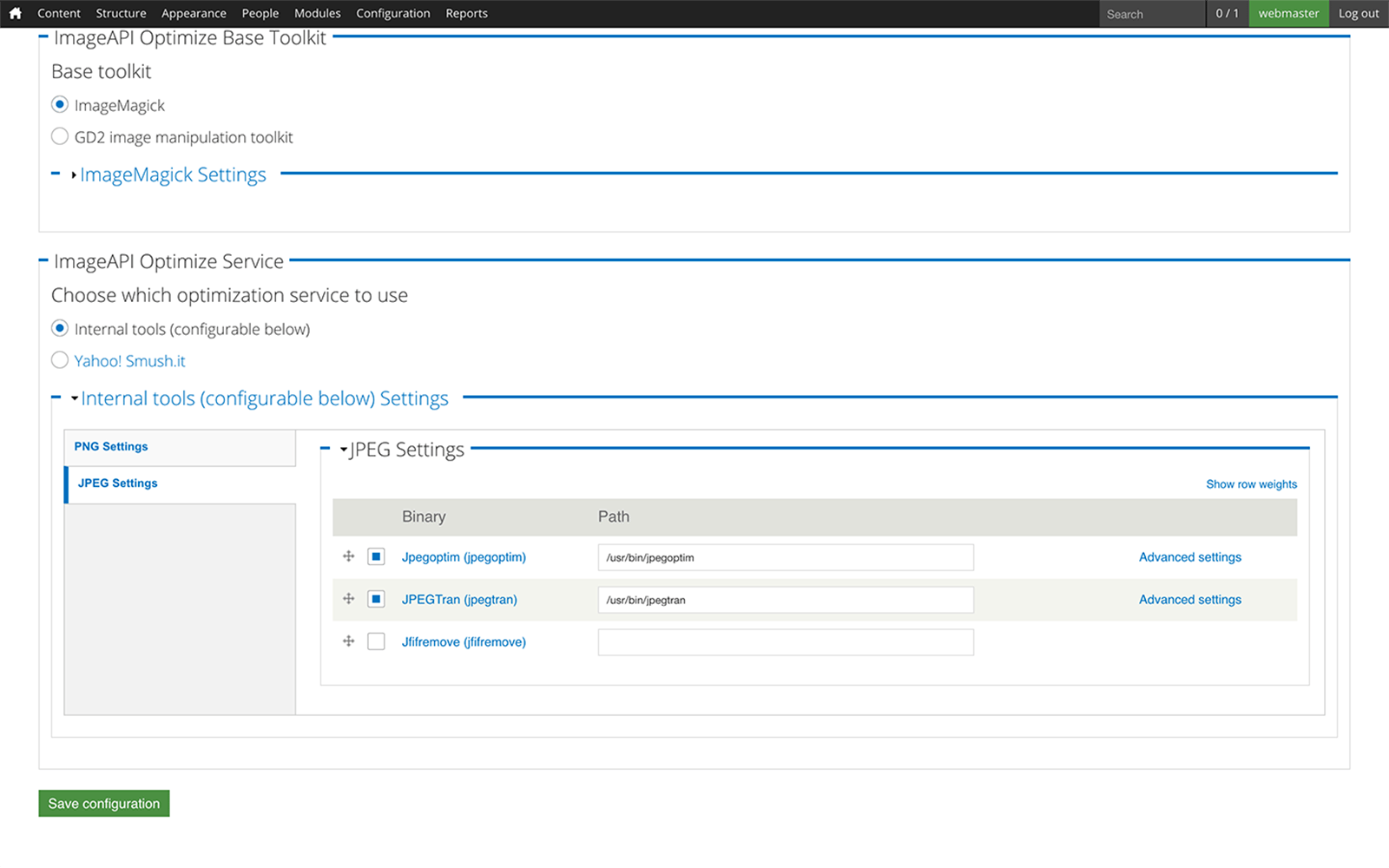Click the Save configuration button
Image resolution: width=1389 pixels, height=868 pixels.
104,804
